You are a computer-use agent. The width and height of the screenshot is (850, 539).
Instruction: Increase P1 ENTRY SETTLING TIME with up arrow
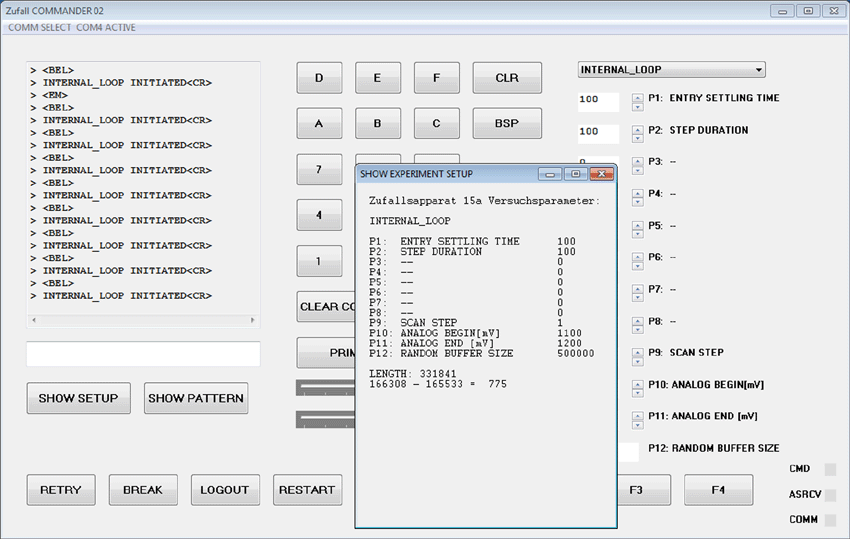pos(638,96)
